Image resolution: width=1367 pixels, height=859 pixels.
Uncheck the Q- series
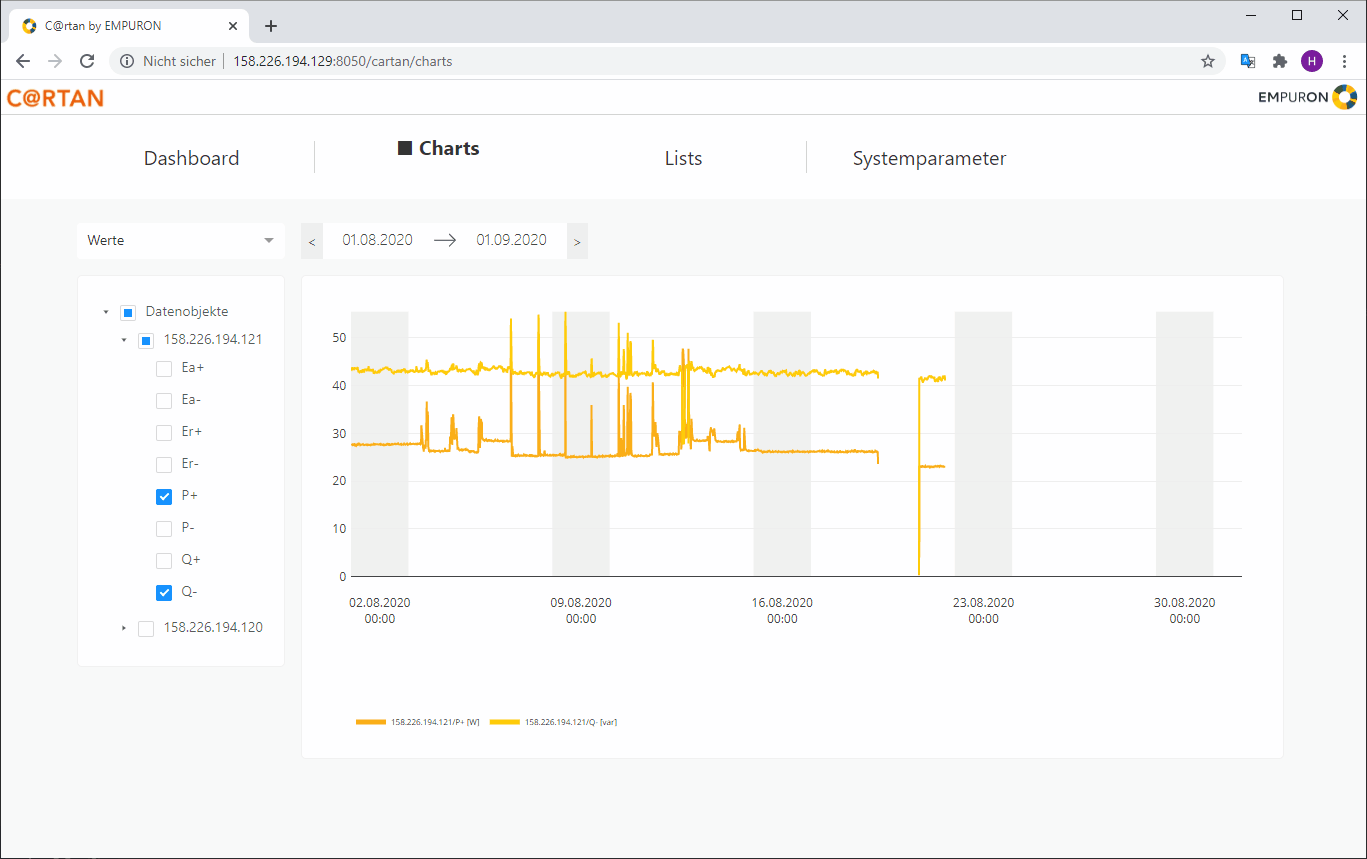click(164, 592)
